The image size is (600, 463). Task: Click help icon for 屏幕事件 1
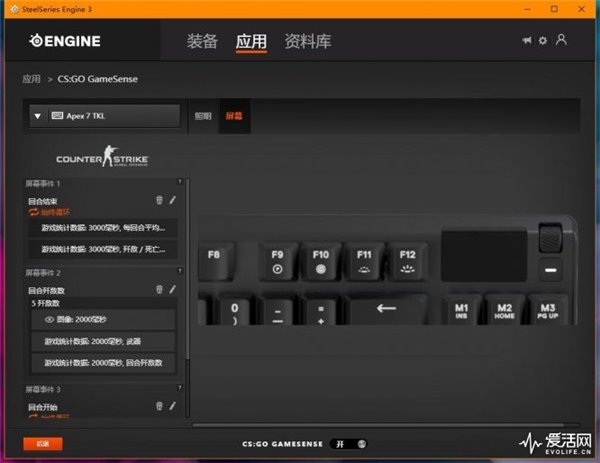(x=179, y=181)
